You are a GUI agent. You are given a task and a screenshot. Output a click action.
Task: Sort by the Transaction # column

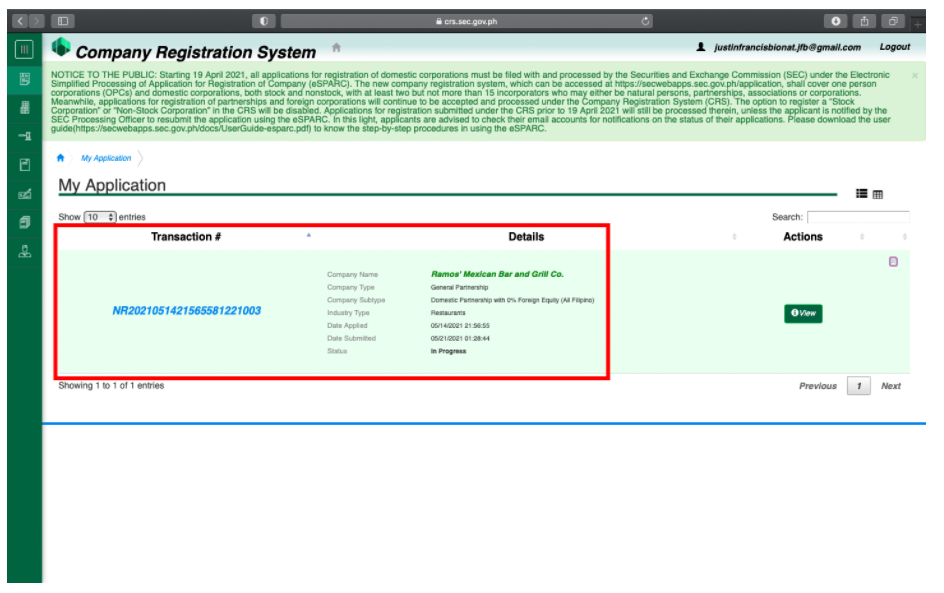coord(186,237)
